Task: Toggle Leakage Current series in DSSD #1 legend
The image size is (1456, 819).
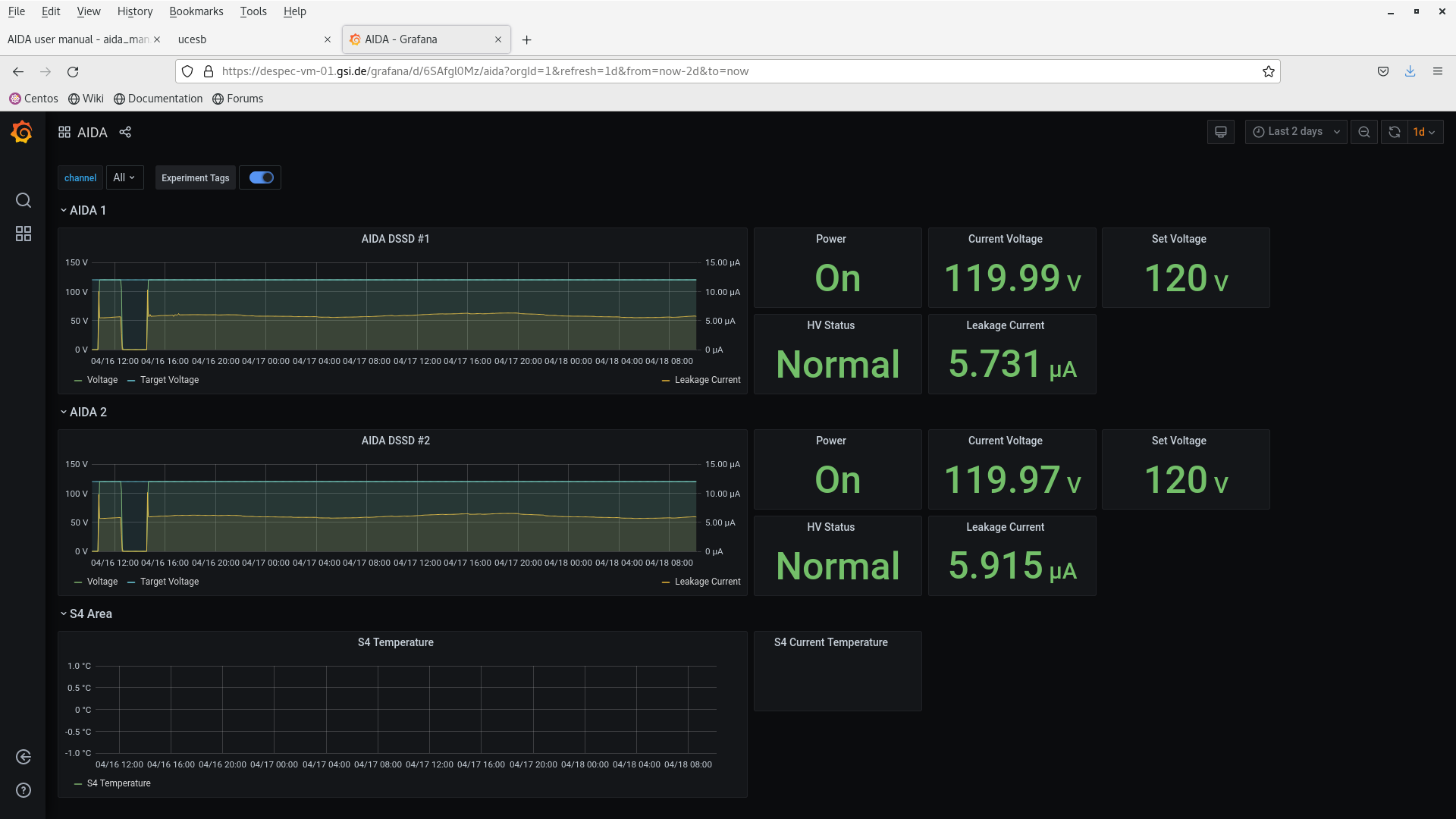Action: 707,380
